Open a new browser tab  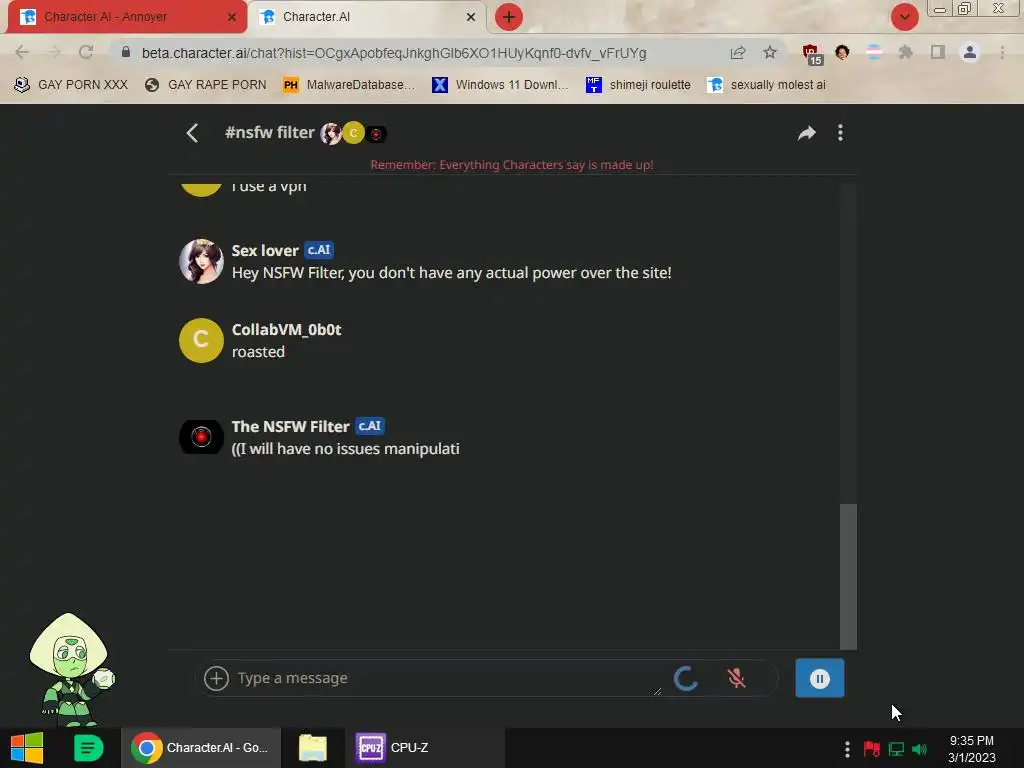click(509, 17)
